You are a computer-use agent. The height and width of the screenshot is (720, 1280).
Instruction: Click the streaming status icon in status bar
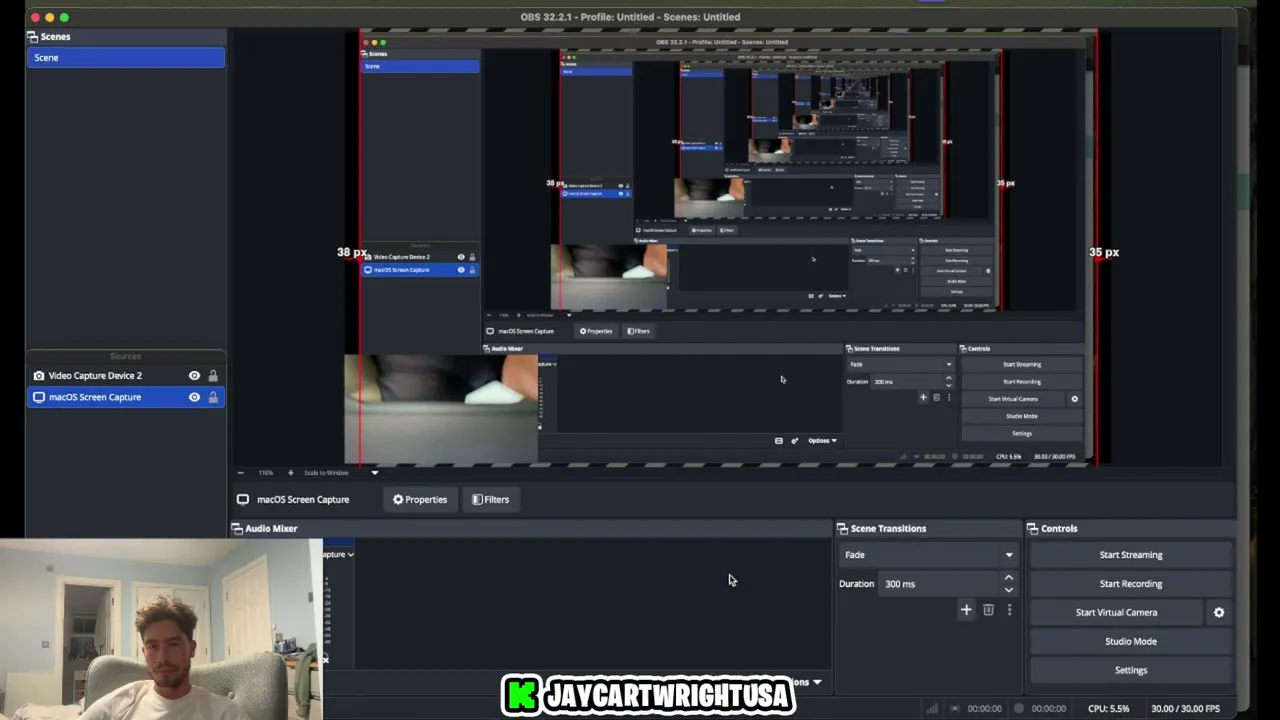coord(955,709)
